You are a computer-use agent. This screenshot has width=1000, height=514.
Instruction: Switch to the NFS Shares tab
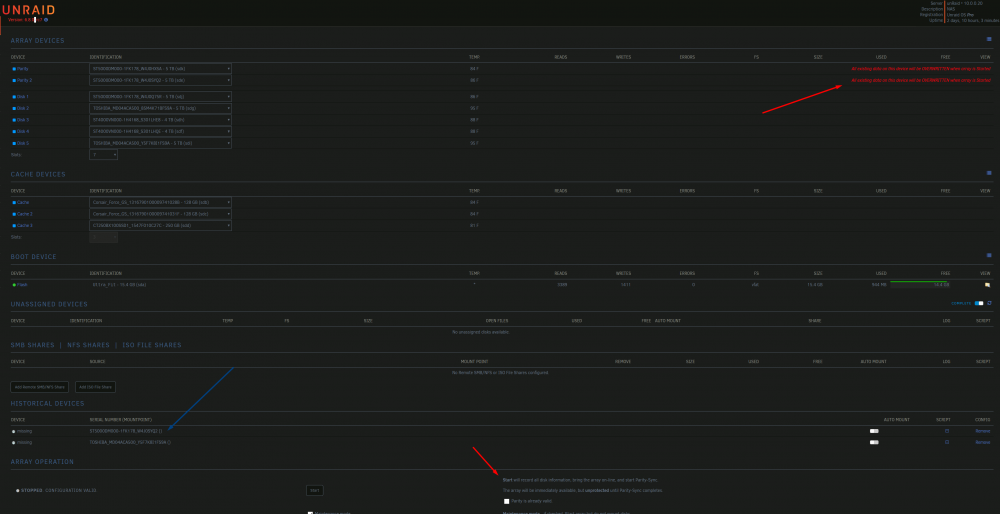88,345
